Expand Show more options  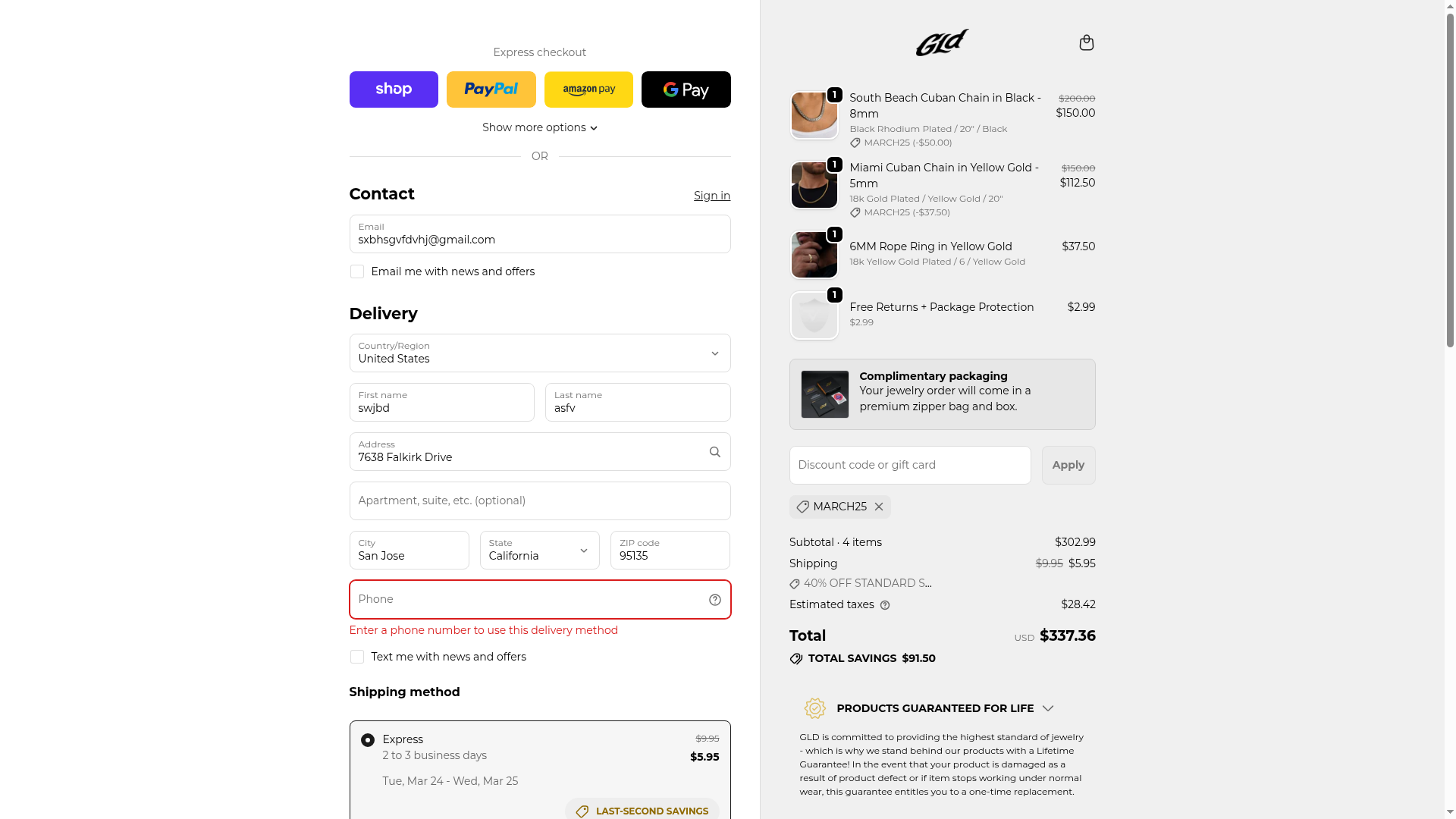[x=539, y=127]
